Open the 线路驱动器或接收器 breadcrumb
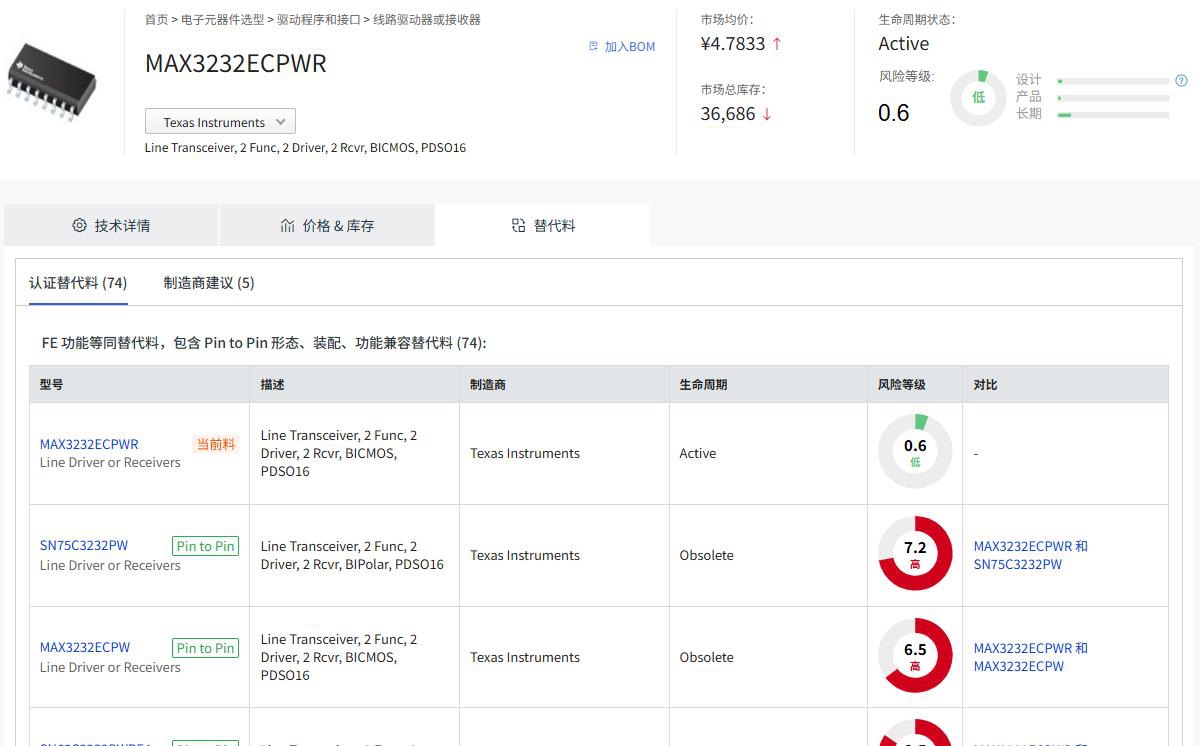Screen dimensions: 1200x746 click(x=427, y=19)
